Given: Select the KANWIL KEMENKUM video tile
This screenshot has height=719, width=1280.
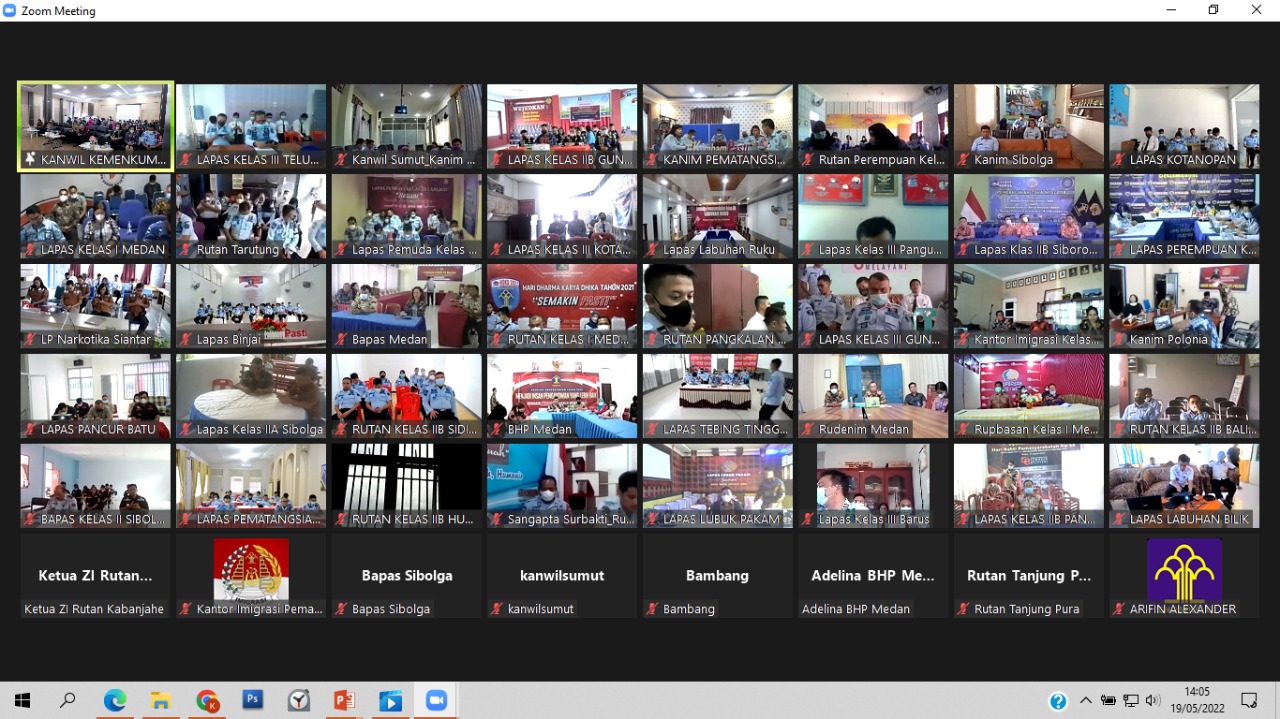Looking at the screenshot, I should click(96, 126).
